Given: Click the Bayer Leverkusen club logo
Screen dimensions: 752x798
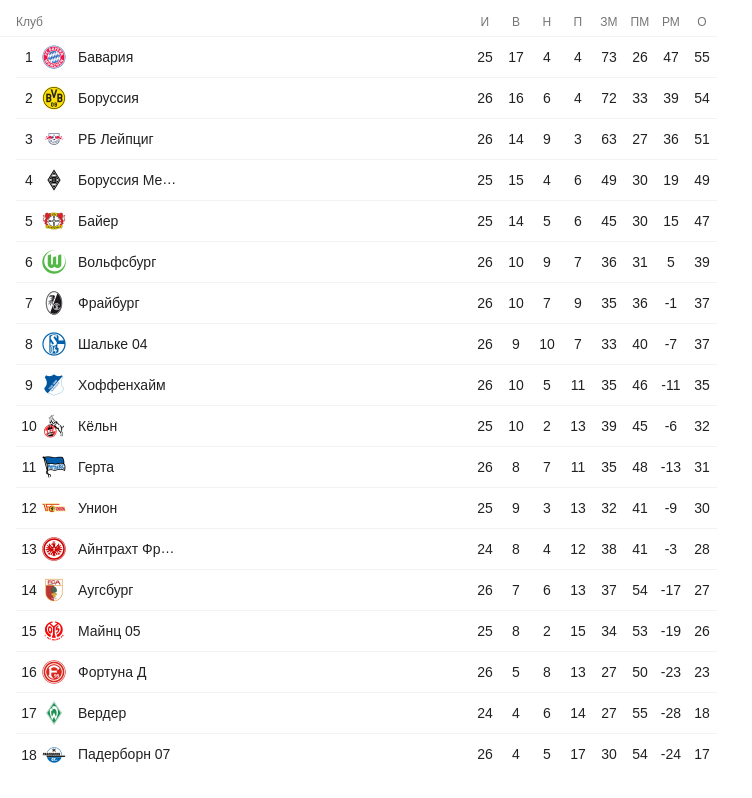Looking at the screenshot, I should click(54, 221).
